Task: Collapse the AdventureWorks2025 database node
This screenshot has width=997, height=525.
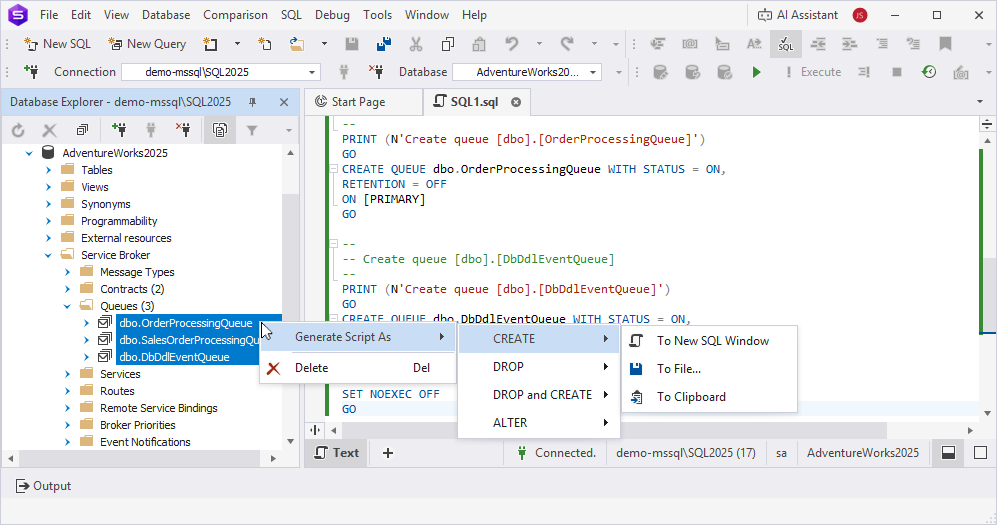Action: coord(29,153)
